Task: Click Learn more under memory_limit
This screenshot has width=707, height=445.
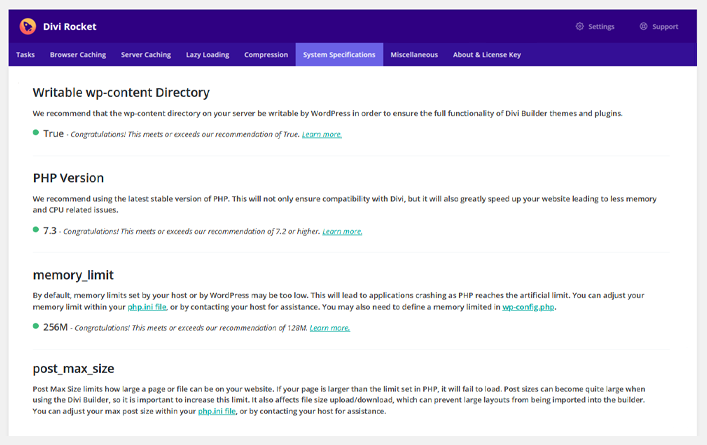Action: [330, 328]
